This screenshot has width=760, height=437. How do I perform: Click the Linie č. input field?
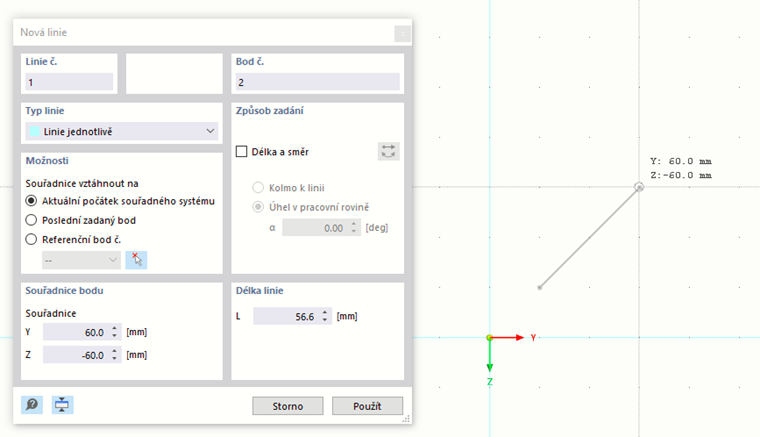pyautogui.click(x=69, y=83)
